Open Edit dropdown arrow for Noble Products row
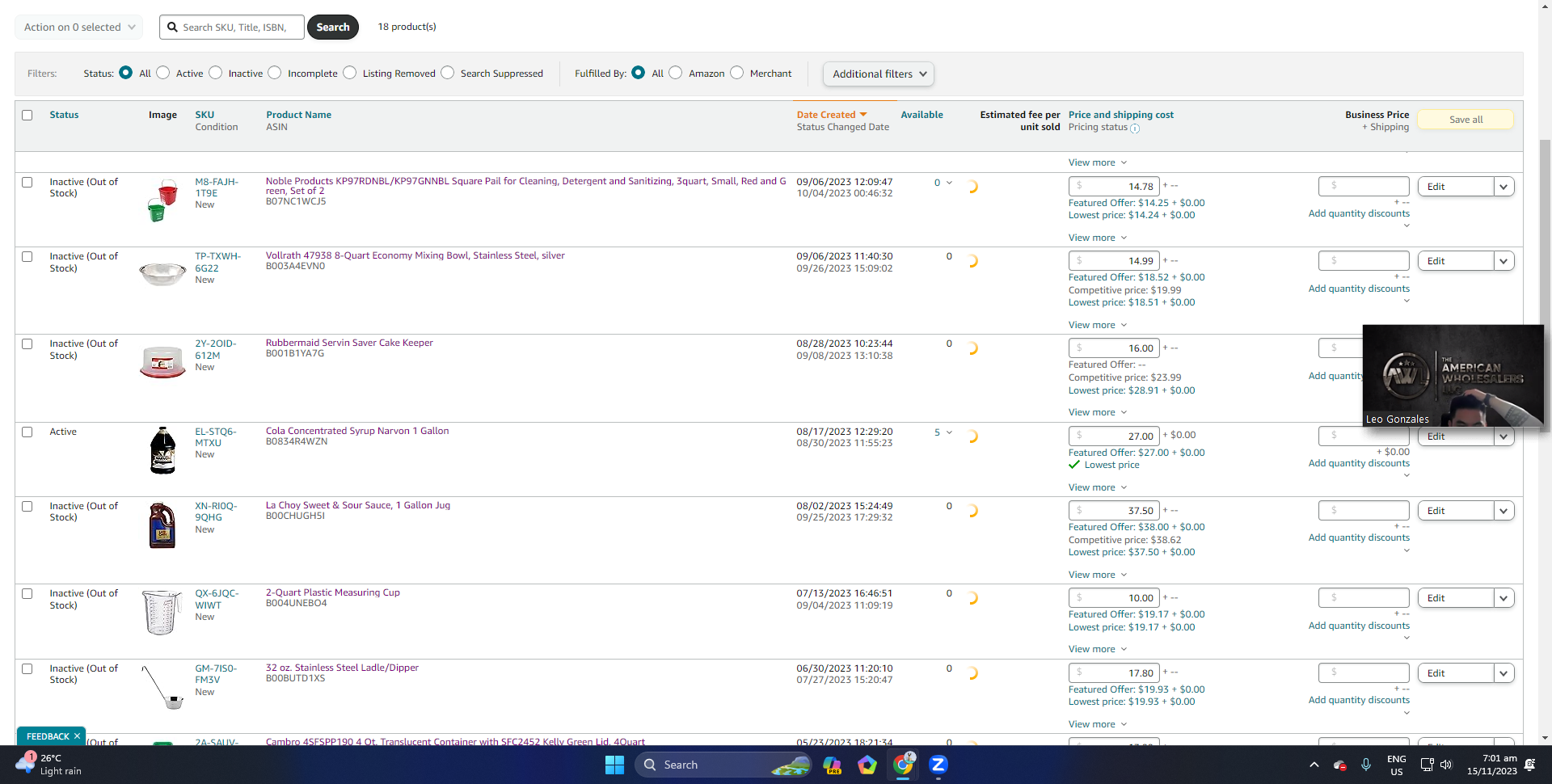The image size is (1552, 784). pyautogui.click(x=1503, y=187)
